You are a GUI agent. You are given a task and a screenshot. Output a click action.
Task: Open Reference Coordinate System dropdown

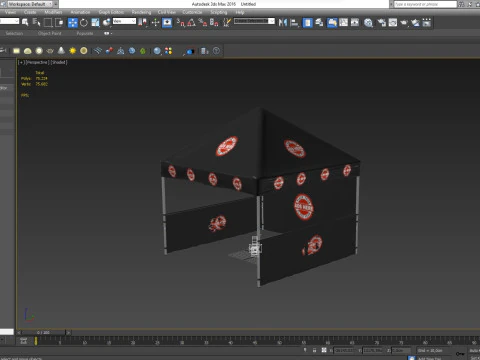(x=124, y=21)
